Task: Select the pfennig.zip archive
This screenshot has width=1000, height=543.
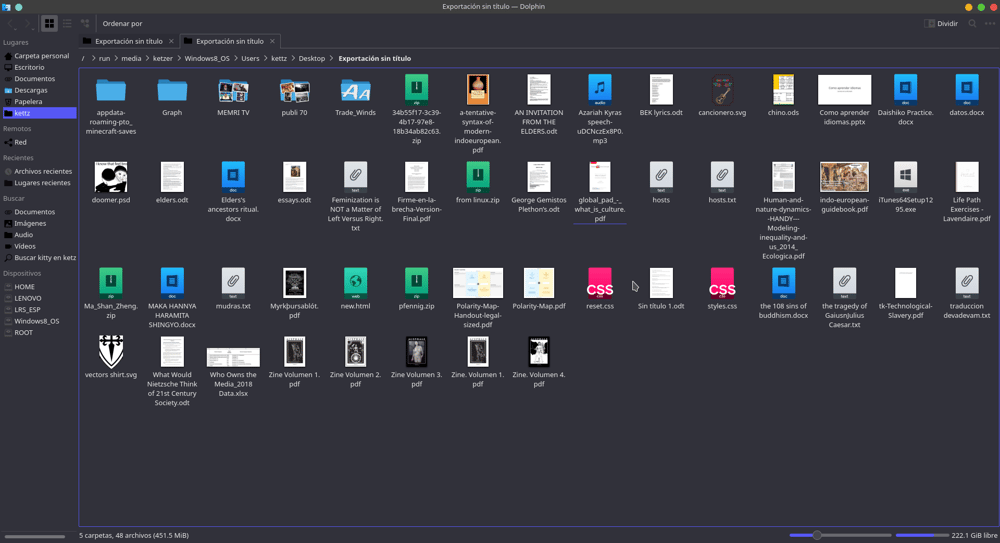Action: click(416, 283)
